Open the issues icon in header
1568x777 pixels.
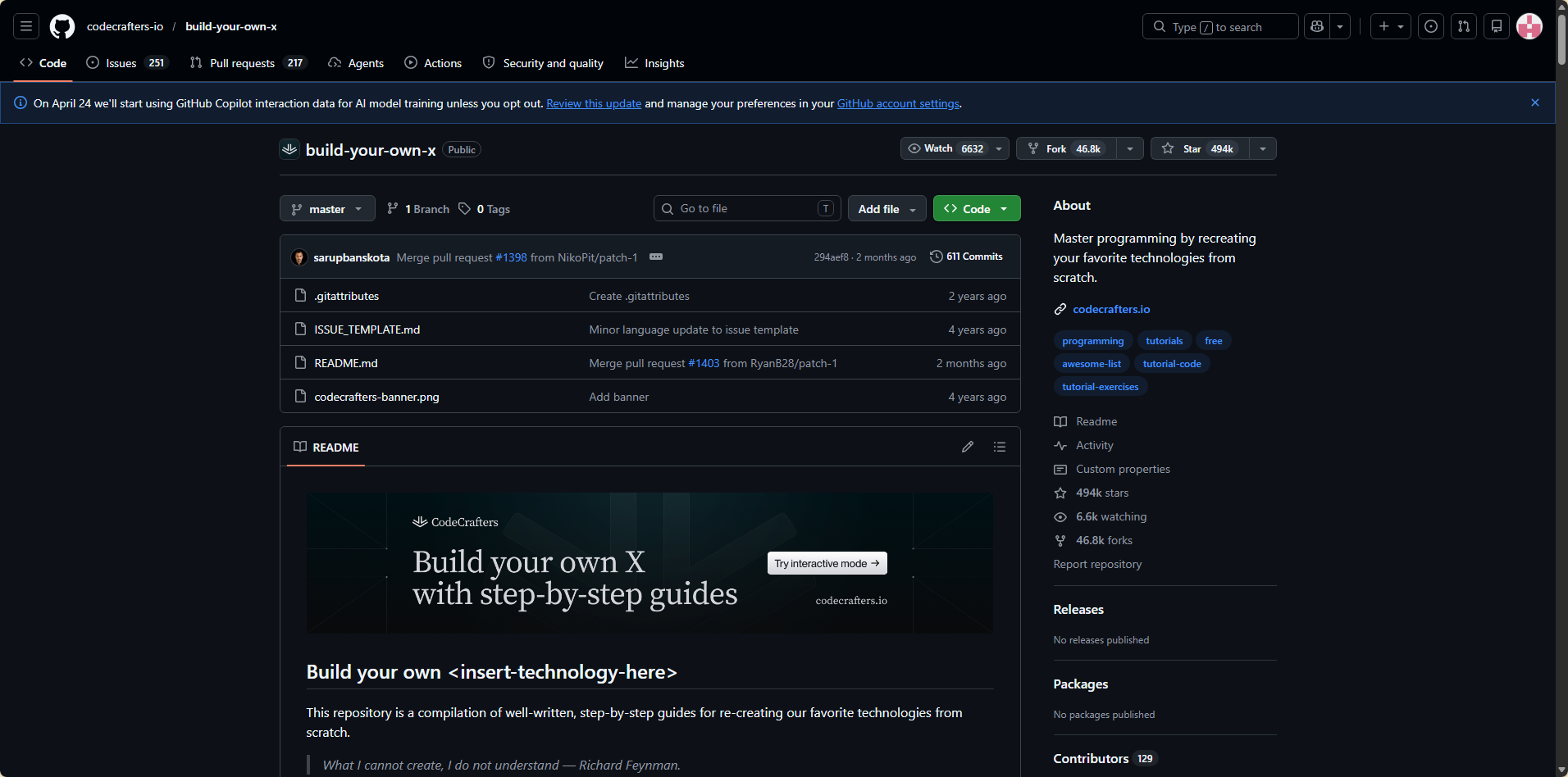click(x=1431, y=26)
